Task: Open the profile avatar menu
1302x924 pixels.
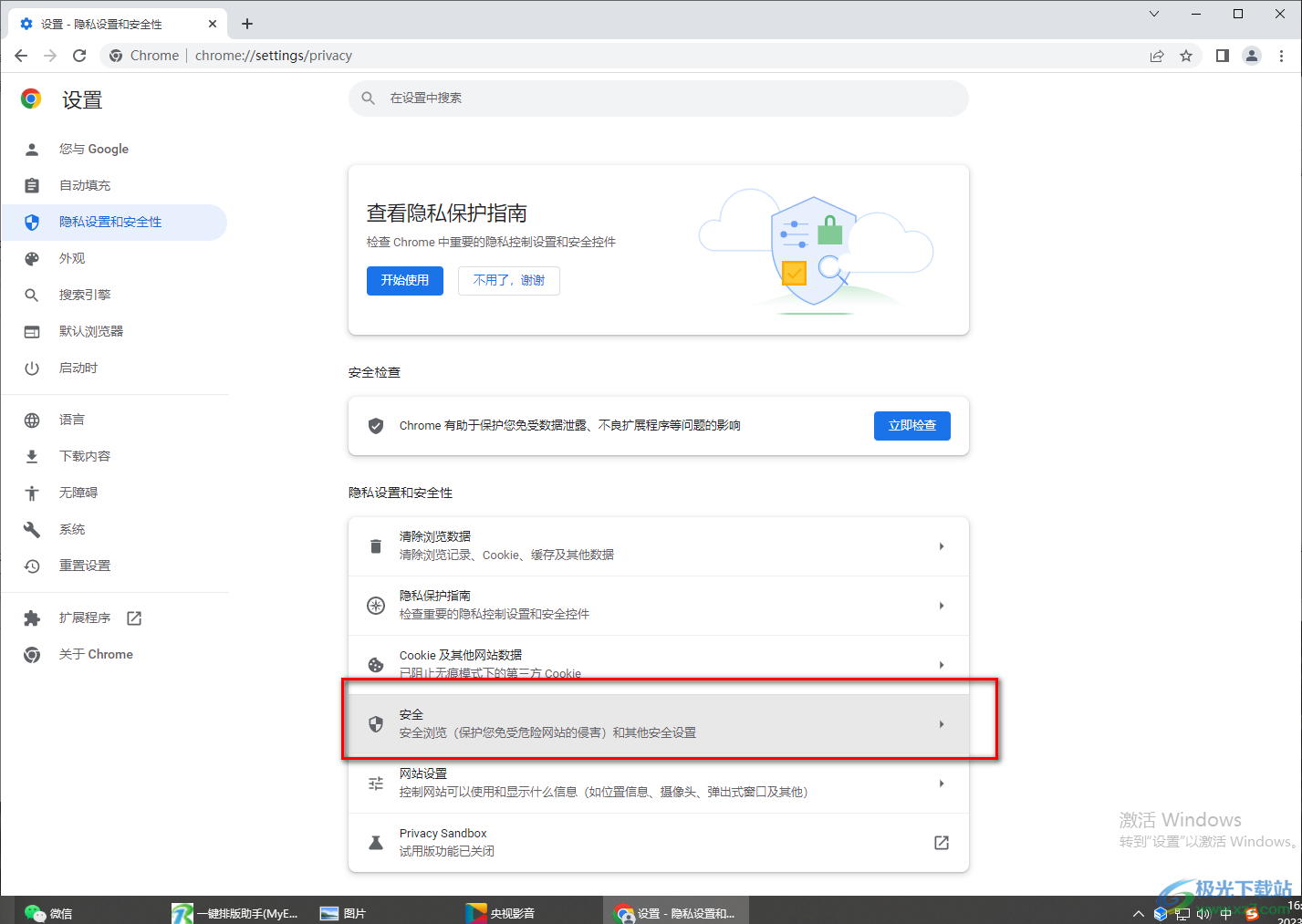Action: coord(1252,56)
